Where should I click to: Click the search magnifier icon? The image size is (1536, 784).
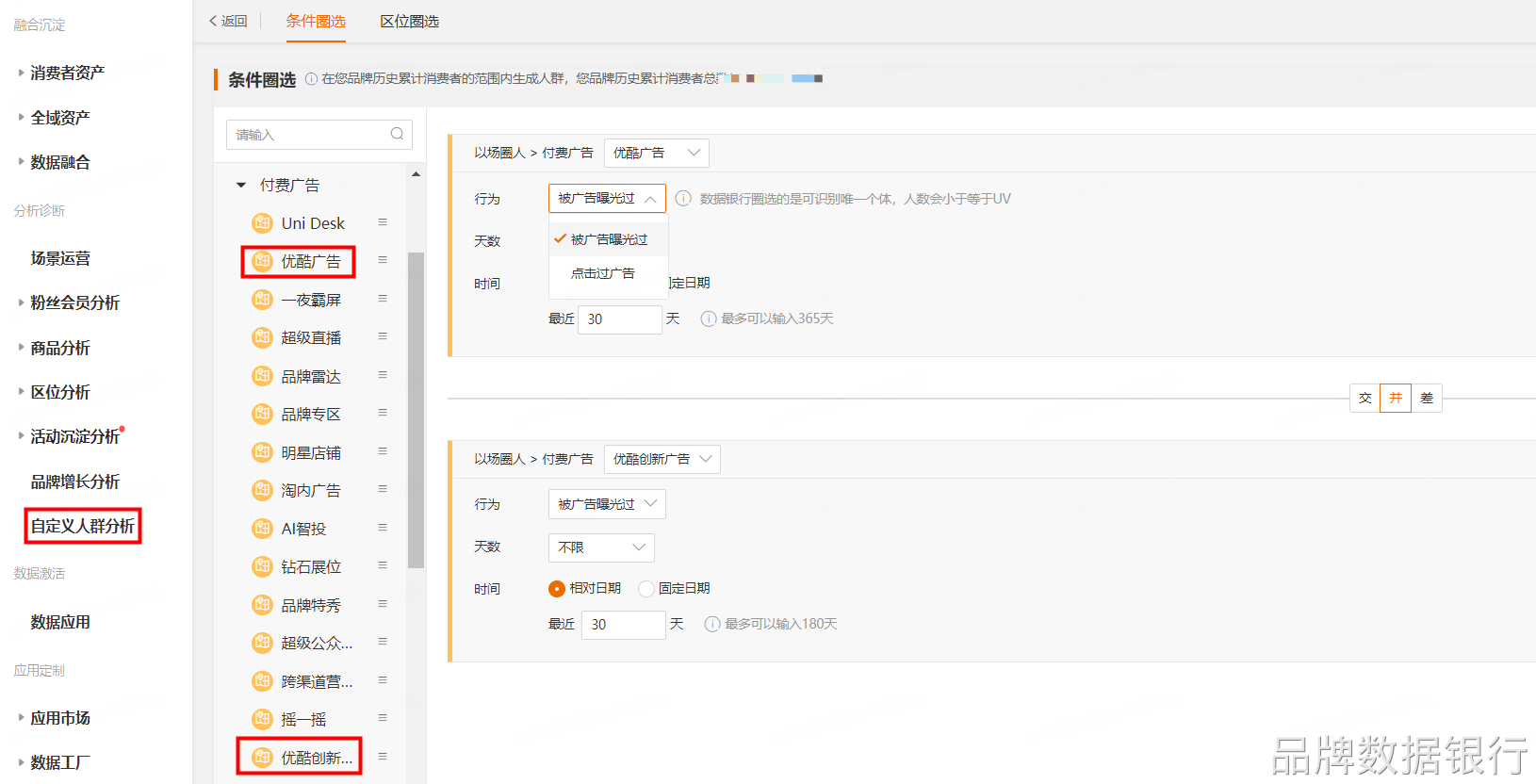click(x=397, y=134)
